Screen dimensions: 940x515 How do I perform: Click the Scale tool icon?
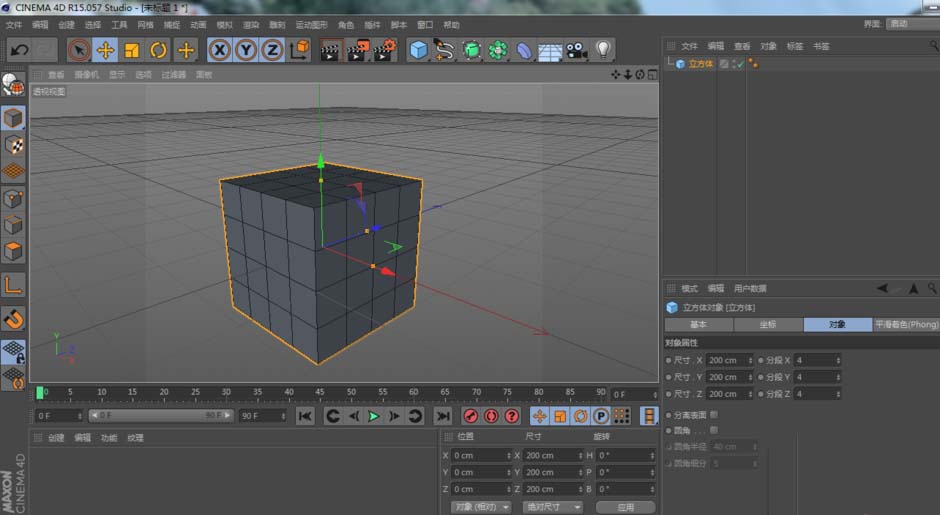[x=131, y=50]
